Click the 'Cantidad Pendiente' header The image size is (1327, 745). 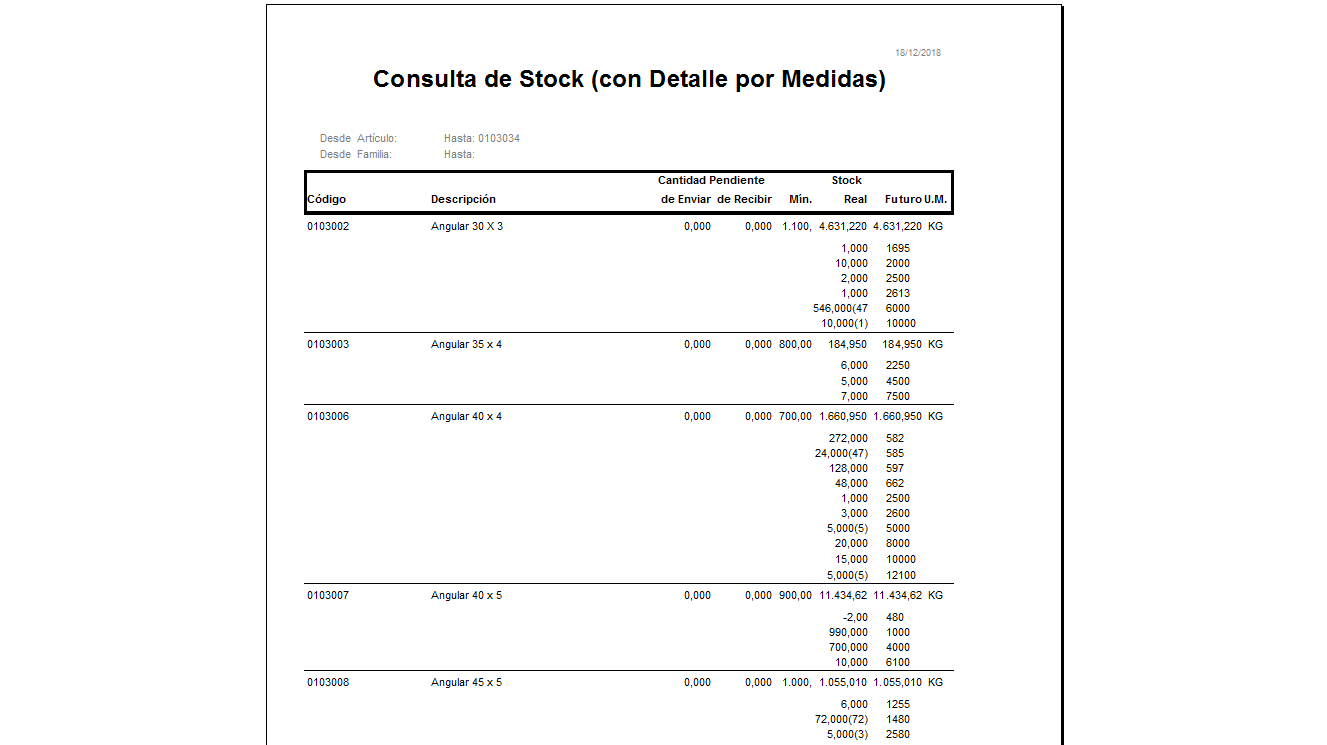point(711,180)
